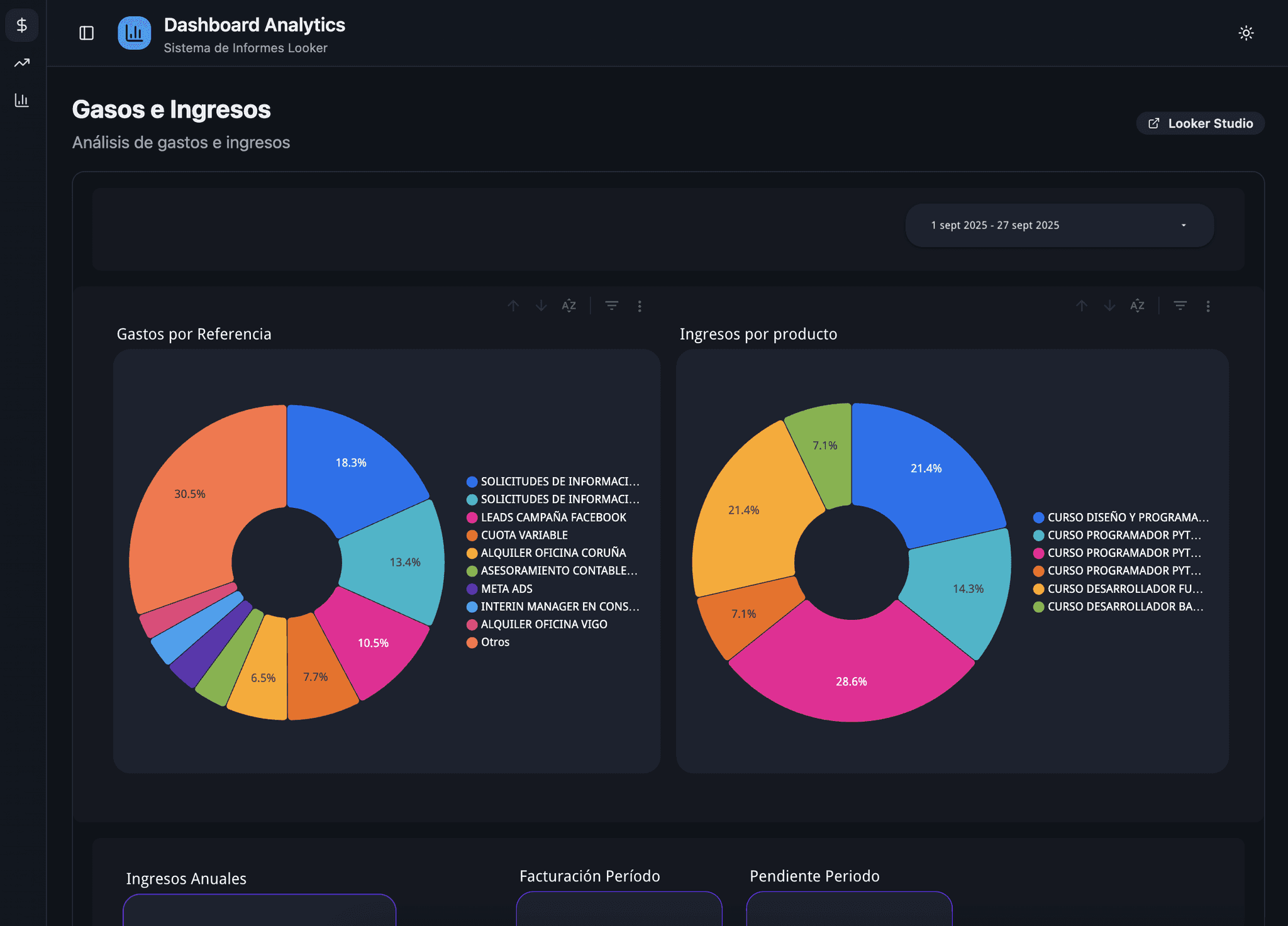
Task: Expand the date range dropdown
Action: pyautogui.click(x=1059, y=225)
